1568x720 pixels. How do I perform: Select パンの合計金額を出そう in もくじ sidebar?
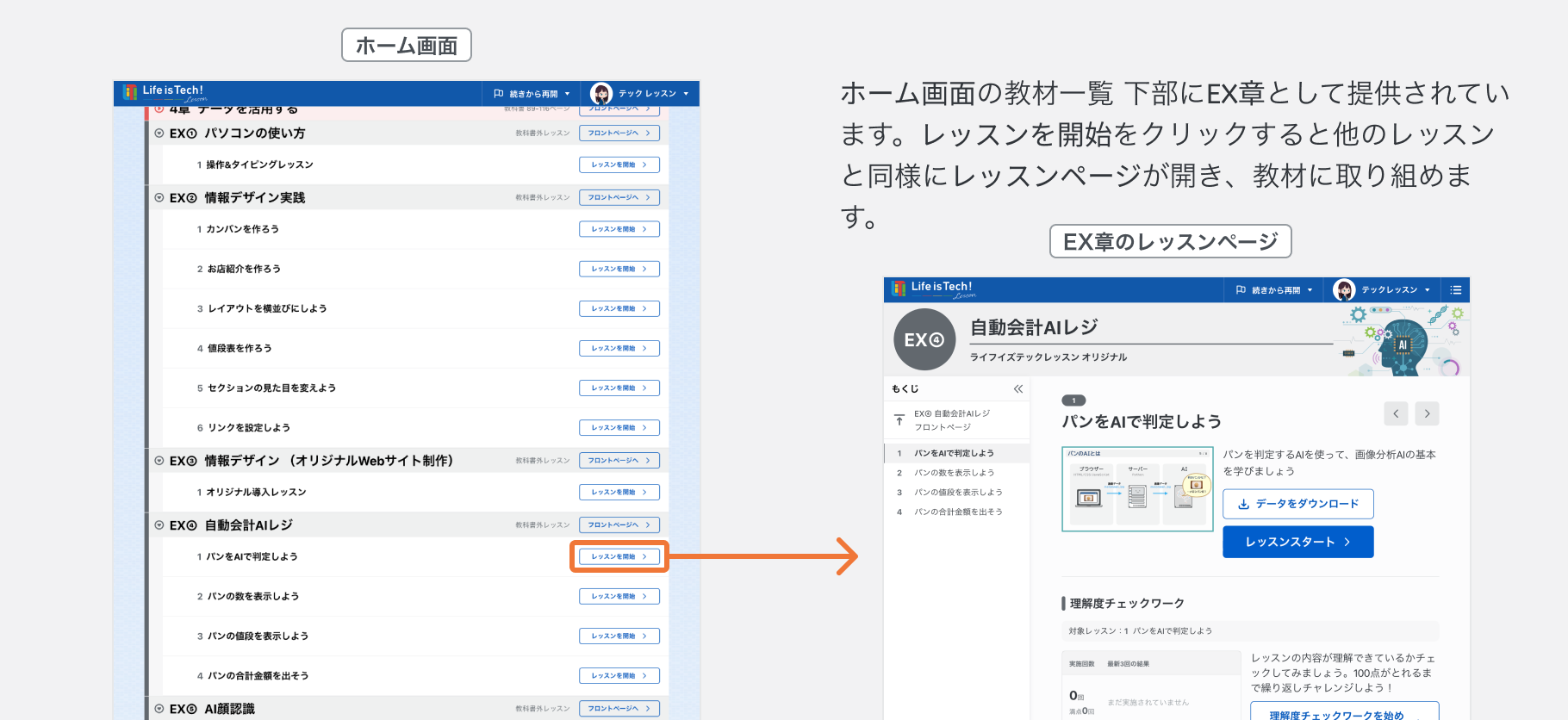coord(957,512)
